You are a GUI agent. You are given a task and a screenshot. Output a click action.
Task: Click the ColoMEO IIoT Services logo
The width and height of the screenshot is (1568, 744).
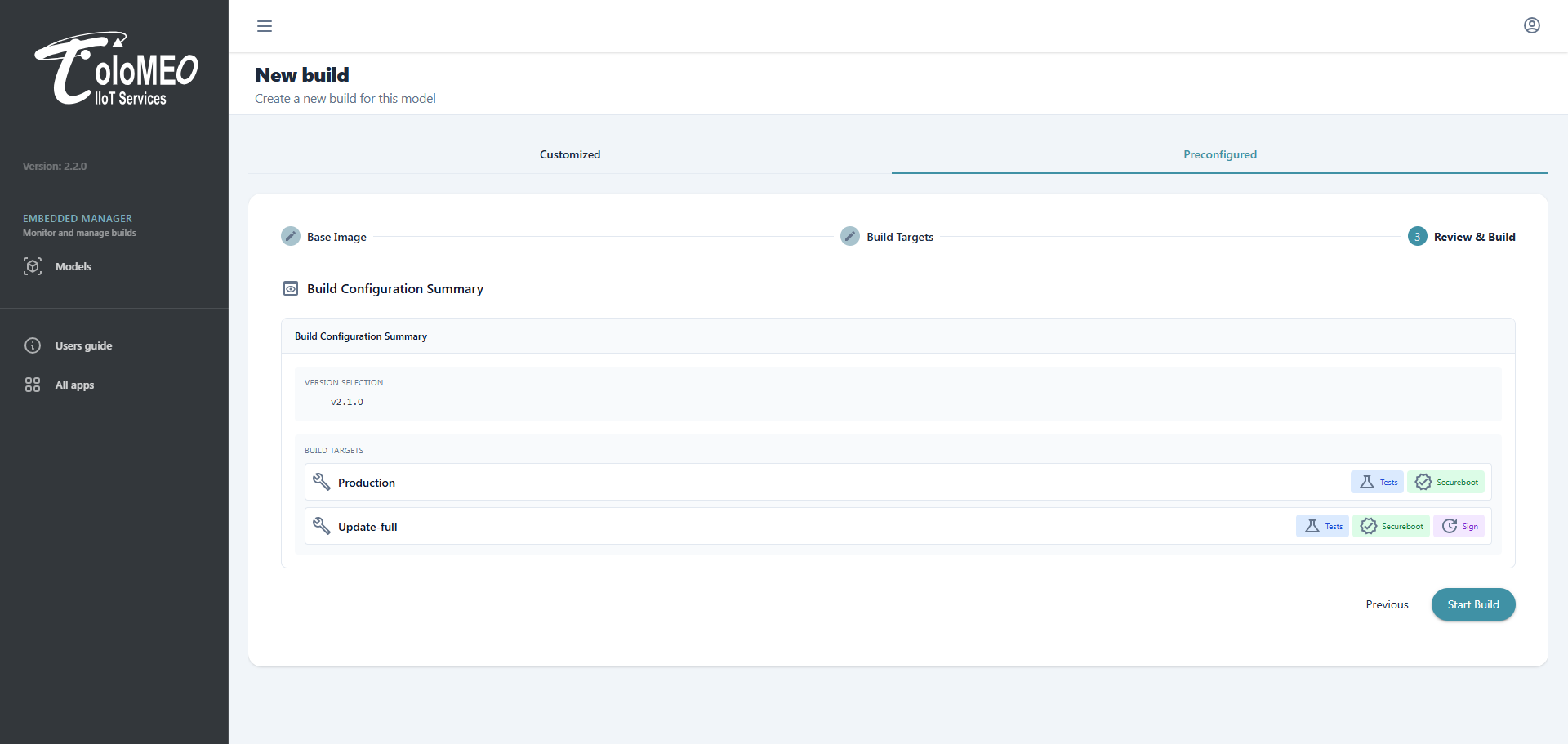coord(116,69)
